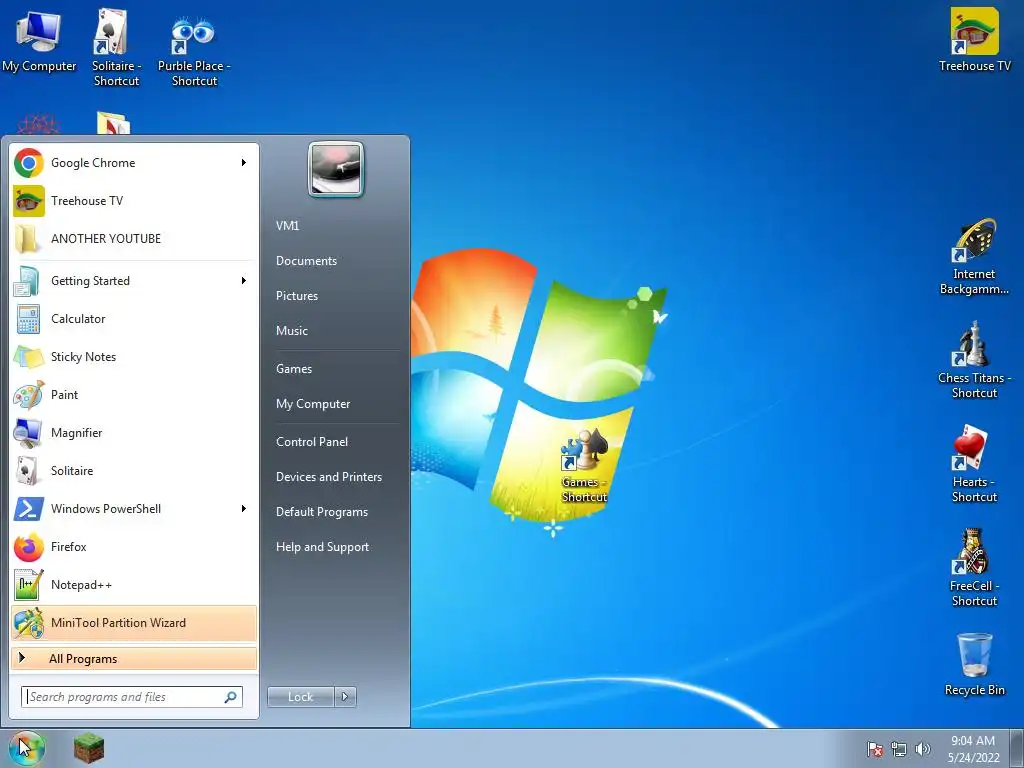The width and height of the screenshot is (1024, 768).
Task: Launch Firefox icon in Start menu
Action: [x=29, y=547]
